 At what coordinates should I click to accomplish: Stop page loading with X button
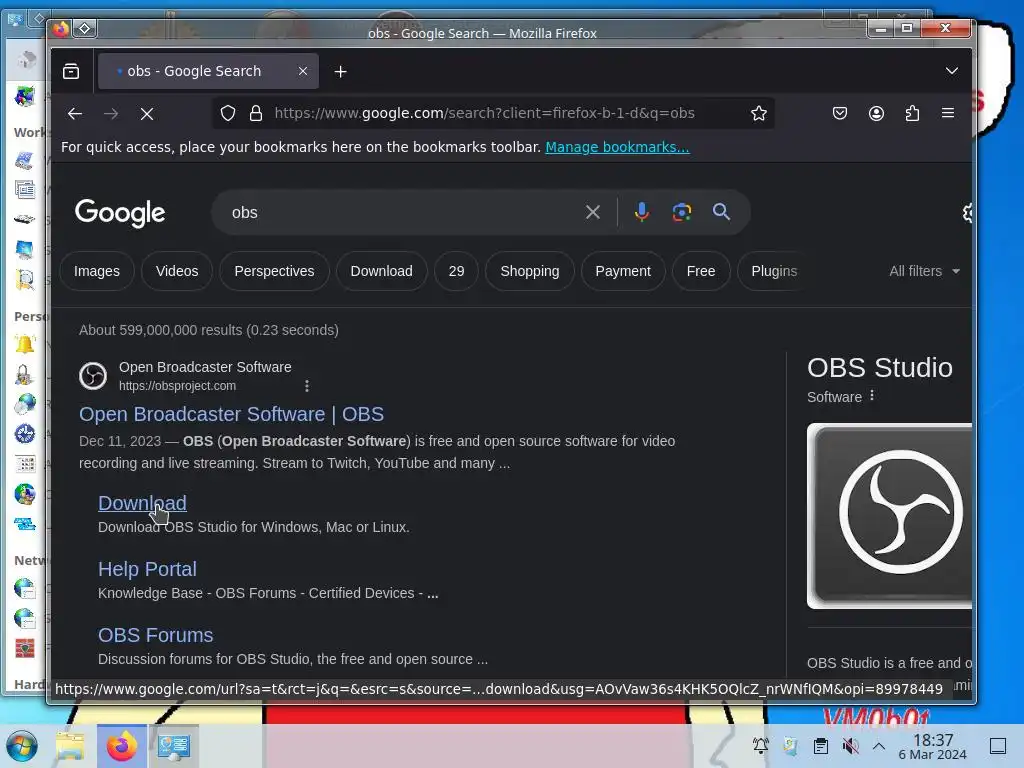pyautogui.click(x=147, y=114)
